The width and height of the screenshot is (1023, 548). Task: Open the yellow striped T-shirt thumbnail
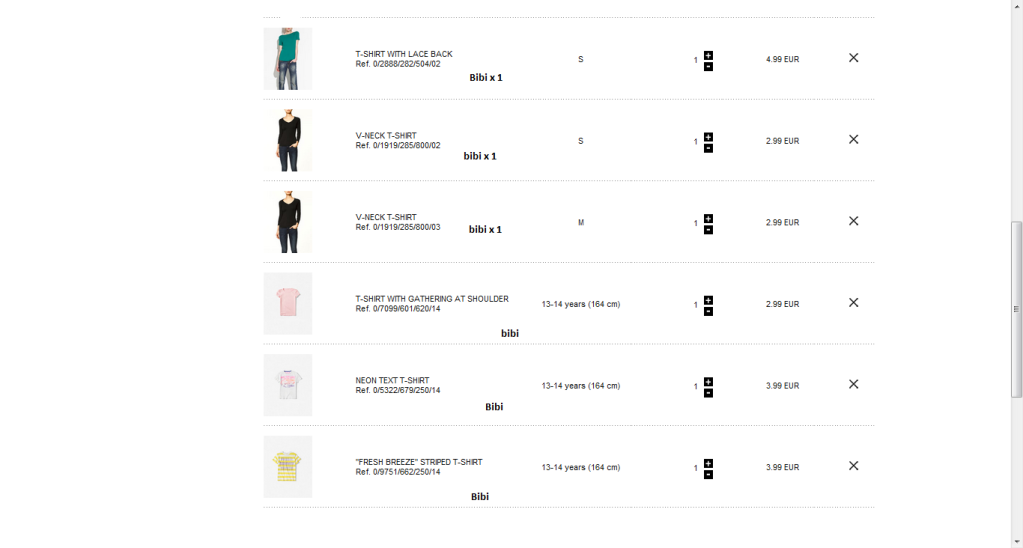[x=288, y=466]
